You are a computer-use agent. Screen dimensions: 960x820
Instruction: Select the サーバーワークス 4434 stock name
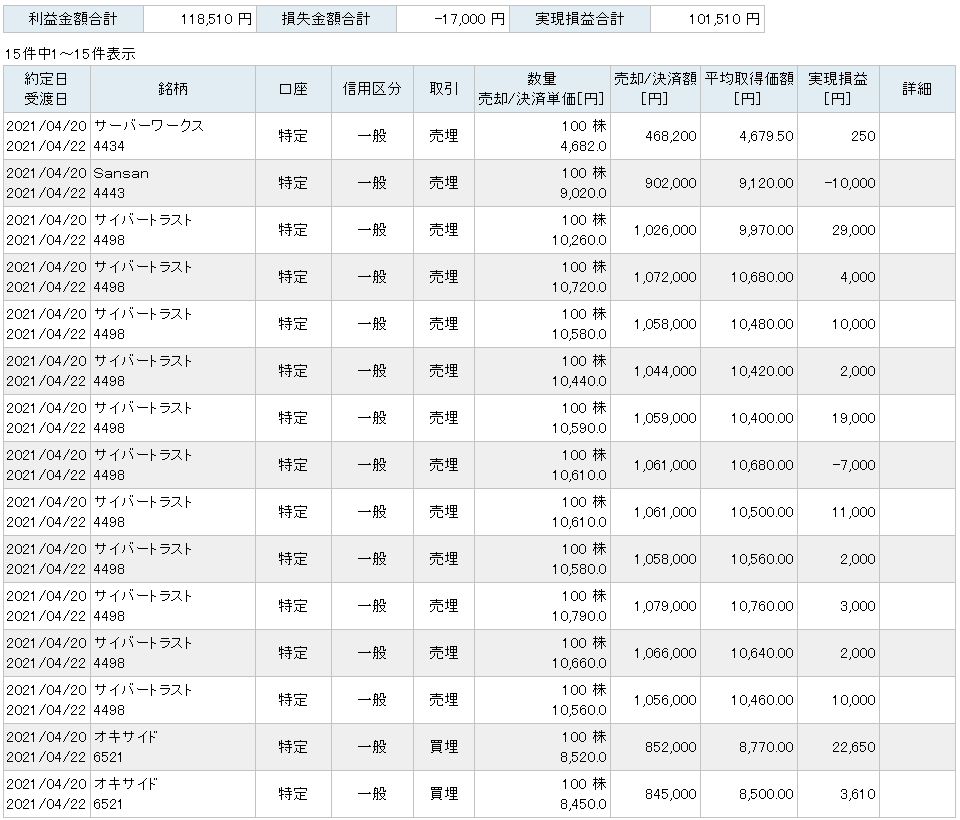click(148, 136)
